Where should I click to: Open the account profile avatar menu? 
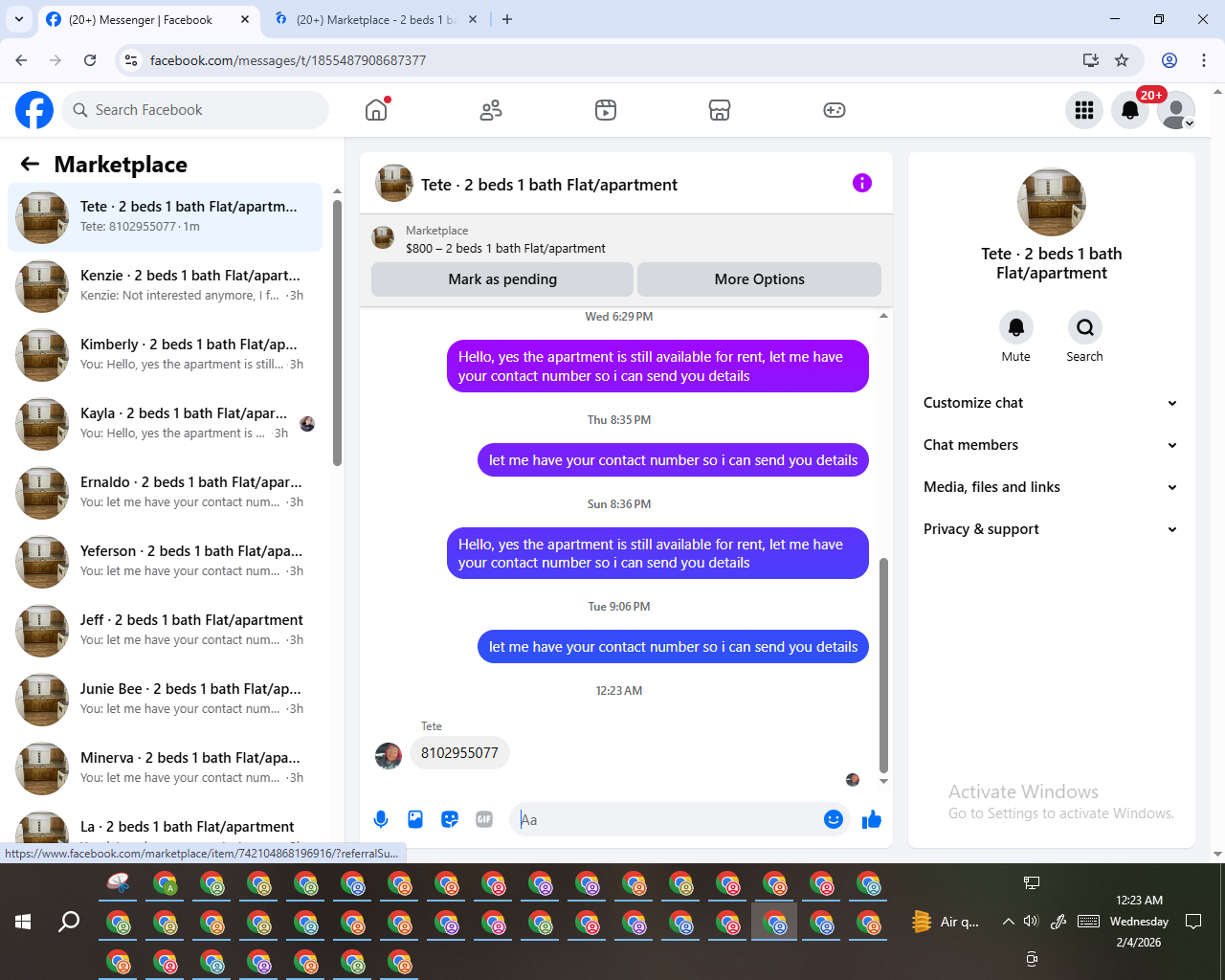point(1176,110)
